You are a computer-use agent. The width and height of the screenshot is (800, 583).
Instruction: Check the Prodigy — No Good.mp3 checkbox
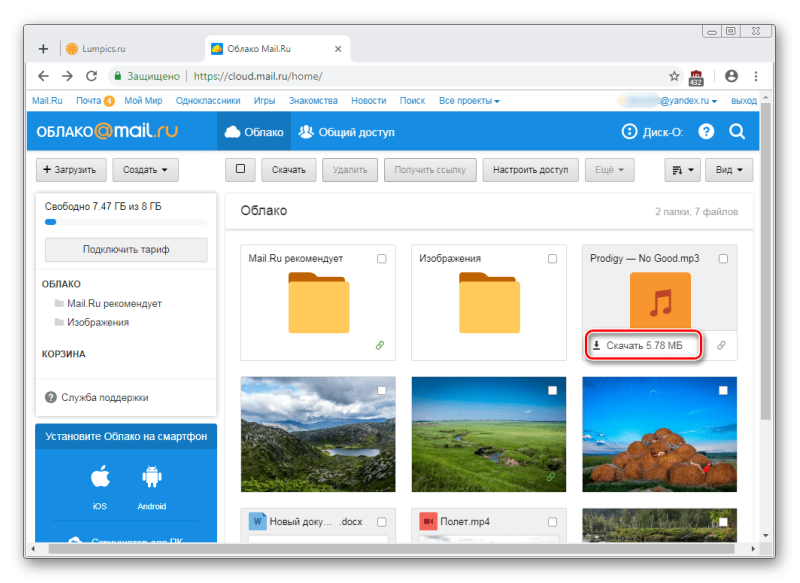coord(723,259)
